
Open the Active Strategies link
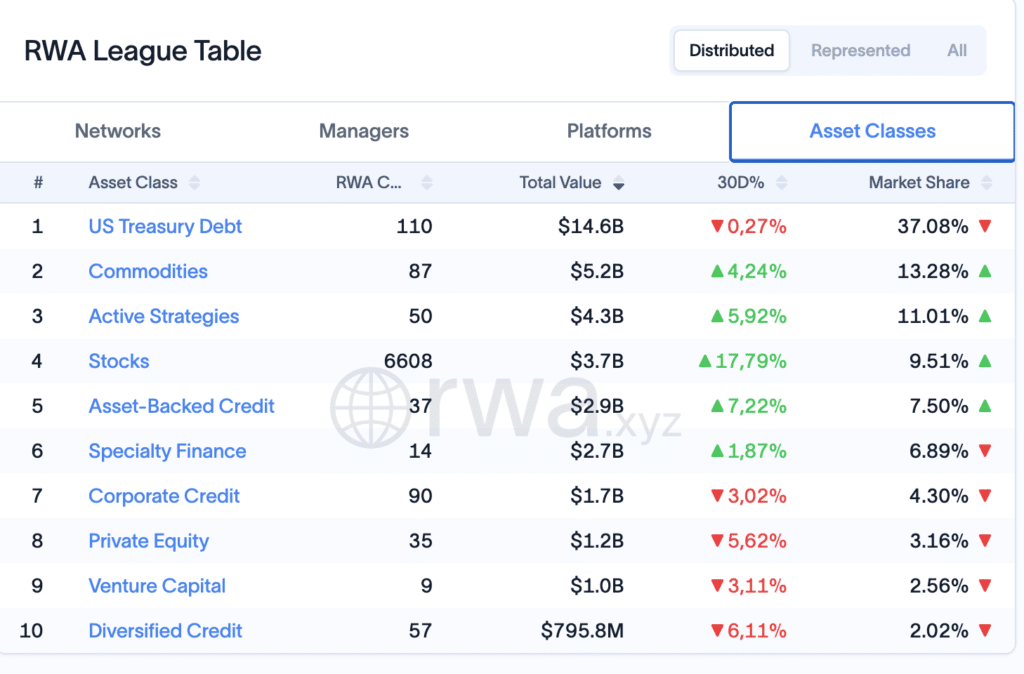pos(164,316)
